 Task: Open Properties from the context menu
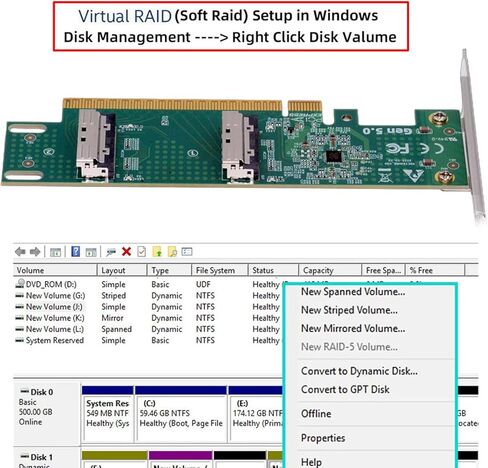pyautogui.click(x=323, y=438)
